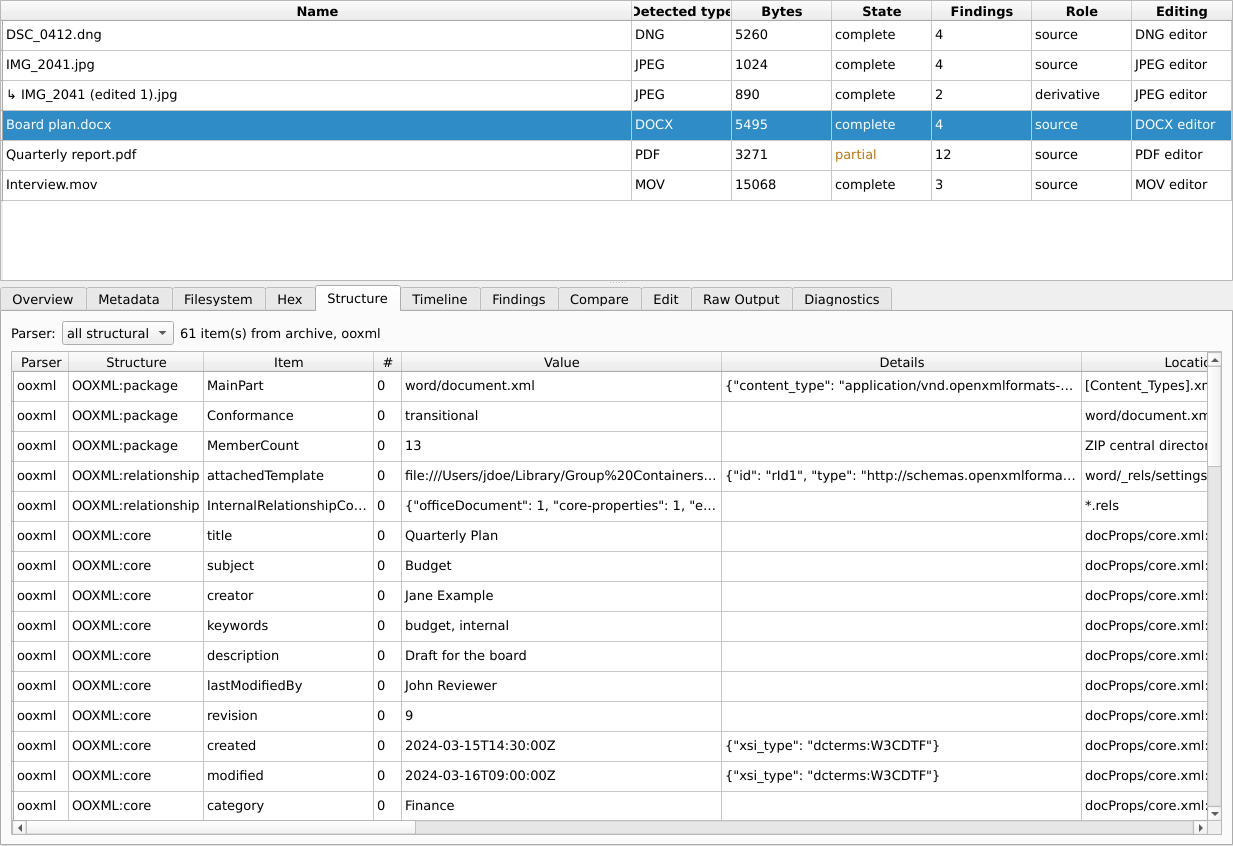Sort structure table by Parser header
The height and width of the screenshot is (846, 1233).
pyautogui.click(x=41, y=362)
